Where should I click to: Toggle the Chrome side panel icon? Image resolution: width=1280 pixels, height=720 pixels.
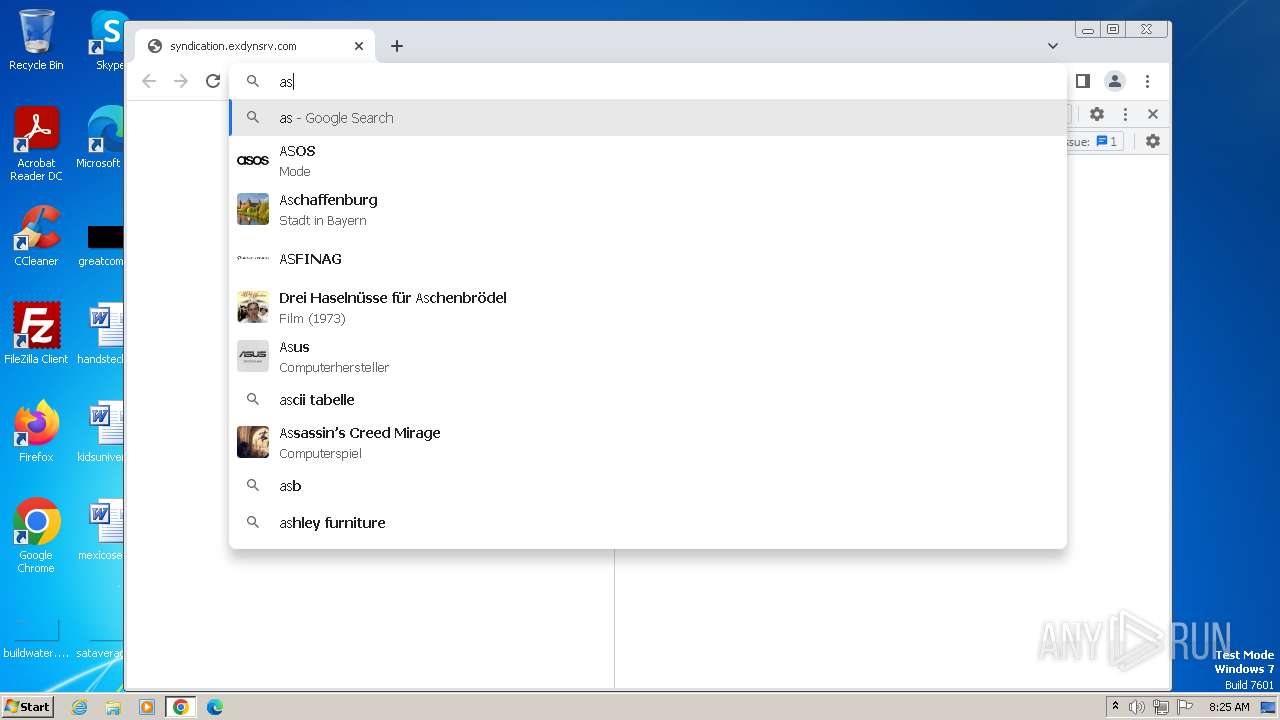1082,81
